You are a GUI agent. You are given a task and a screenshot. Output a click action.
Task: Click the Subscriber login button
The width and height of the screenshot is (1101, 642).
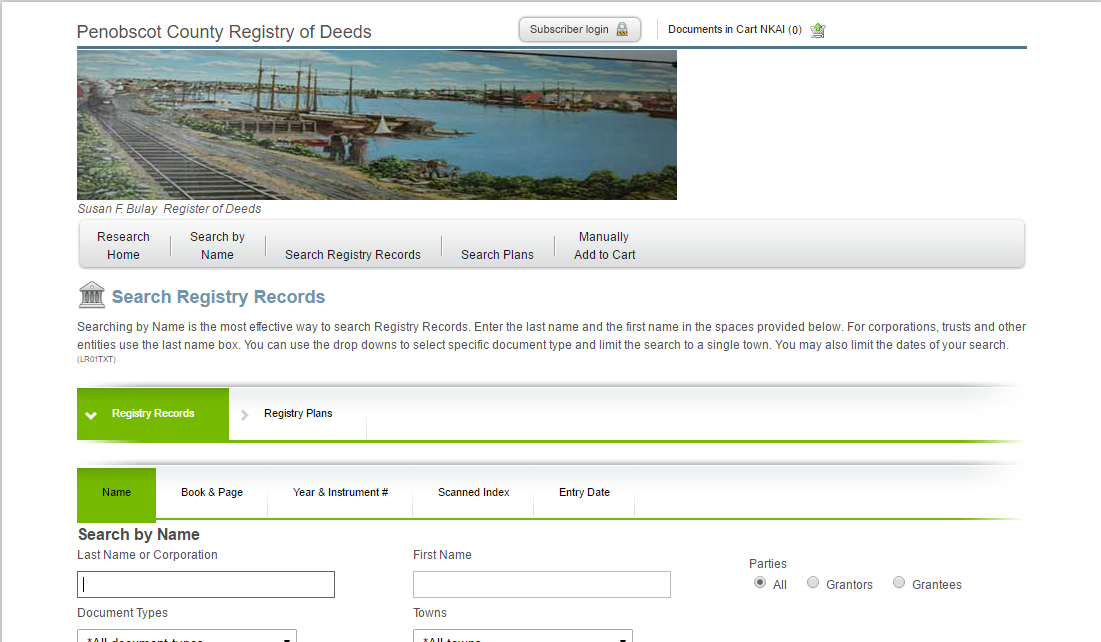[x=579, y=29]
